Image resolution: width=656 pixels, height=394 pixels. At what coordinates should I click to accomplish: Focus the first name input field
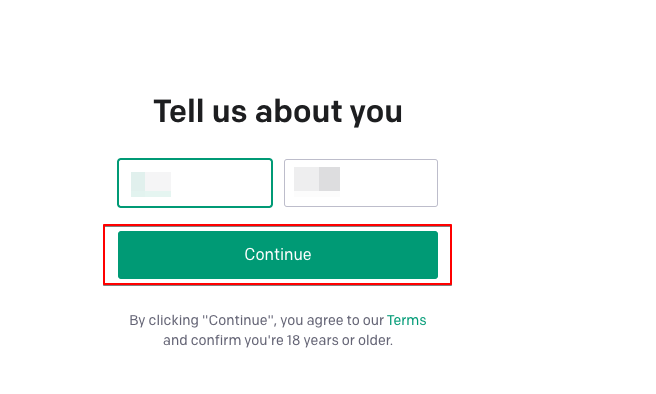tap(195, 183)
